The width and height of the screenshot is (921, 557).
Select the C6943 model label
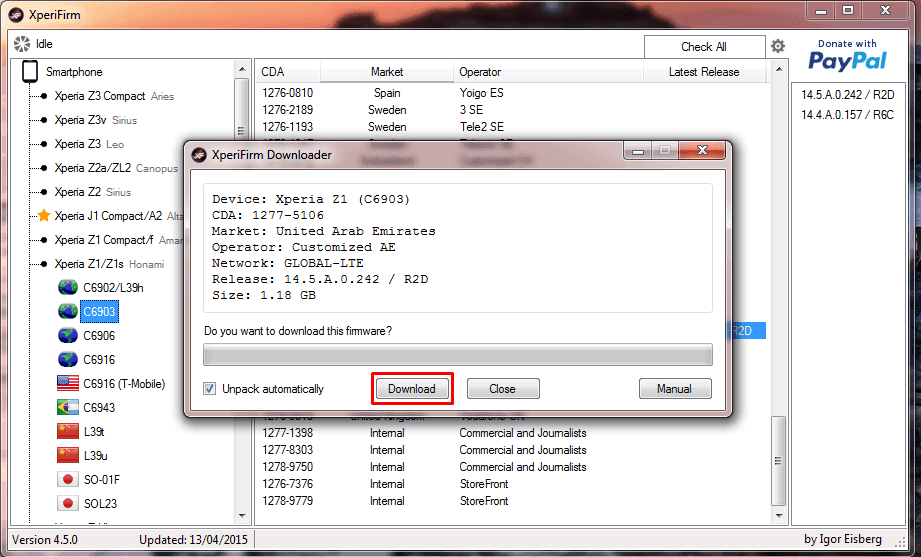tap(99, 407)
